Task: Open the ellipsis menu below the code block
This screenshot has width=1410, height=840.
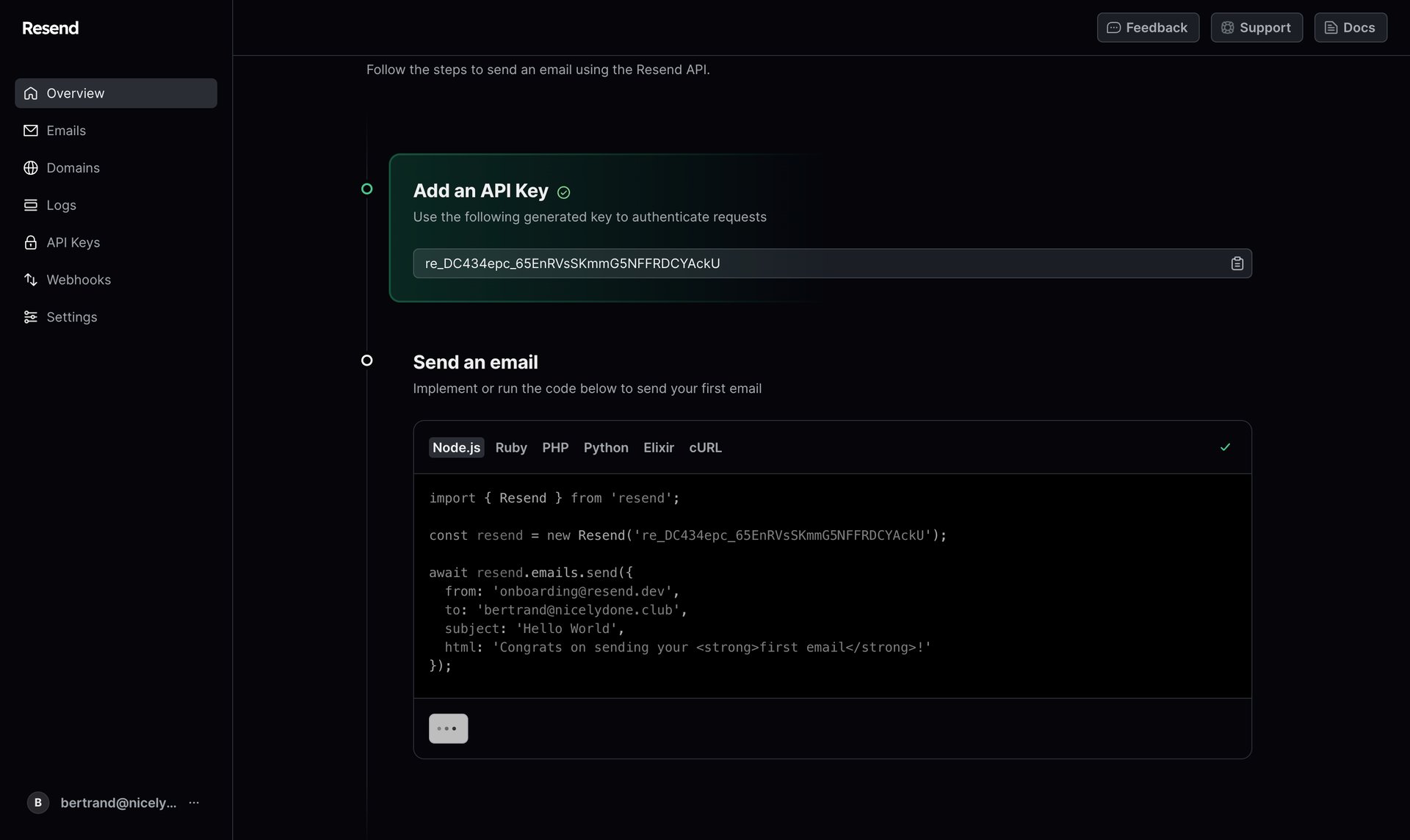Action: pos(448,728)
